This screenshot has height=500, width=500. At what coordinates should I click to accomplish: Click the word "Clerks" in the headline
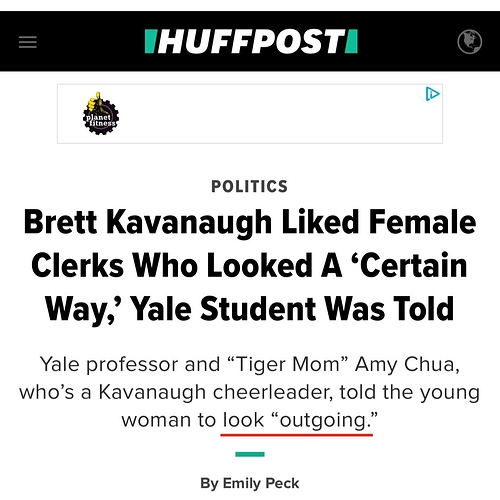coord(77,266)
